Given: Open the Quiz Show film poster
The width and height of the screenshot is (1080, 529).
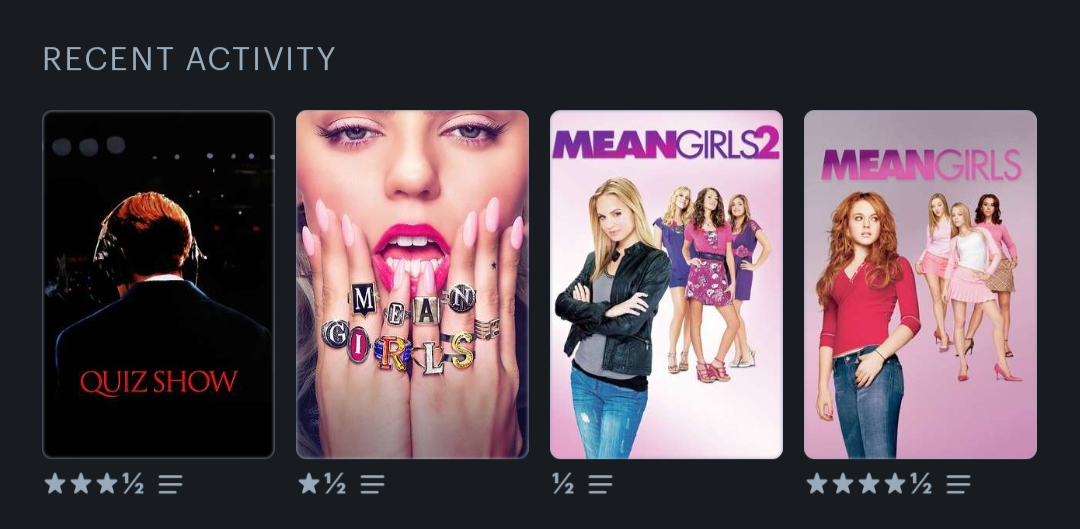Looking at the screenshot, I should coord(158,284).
